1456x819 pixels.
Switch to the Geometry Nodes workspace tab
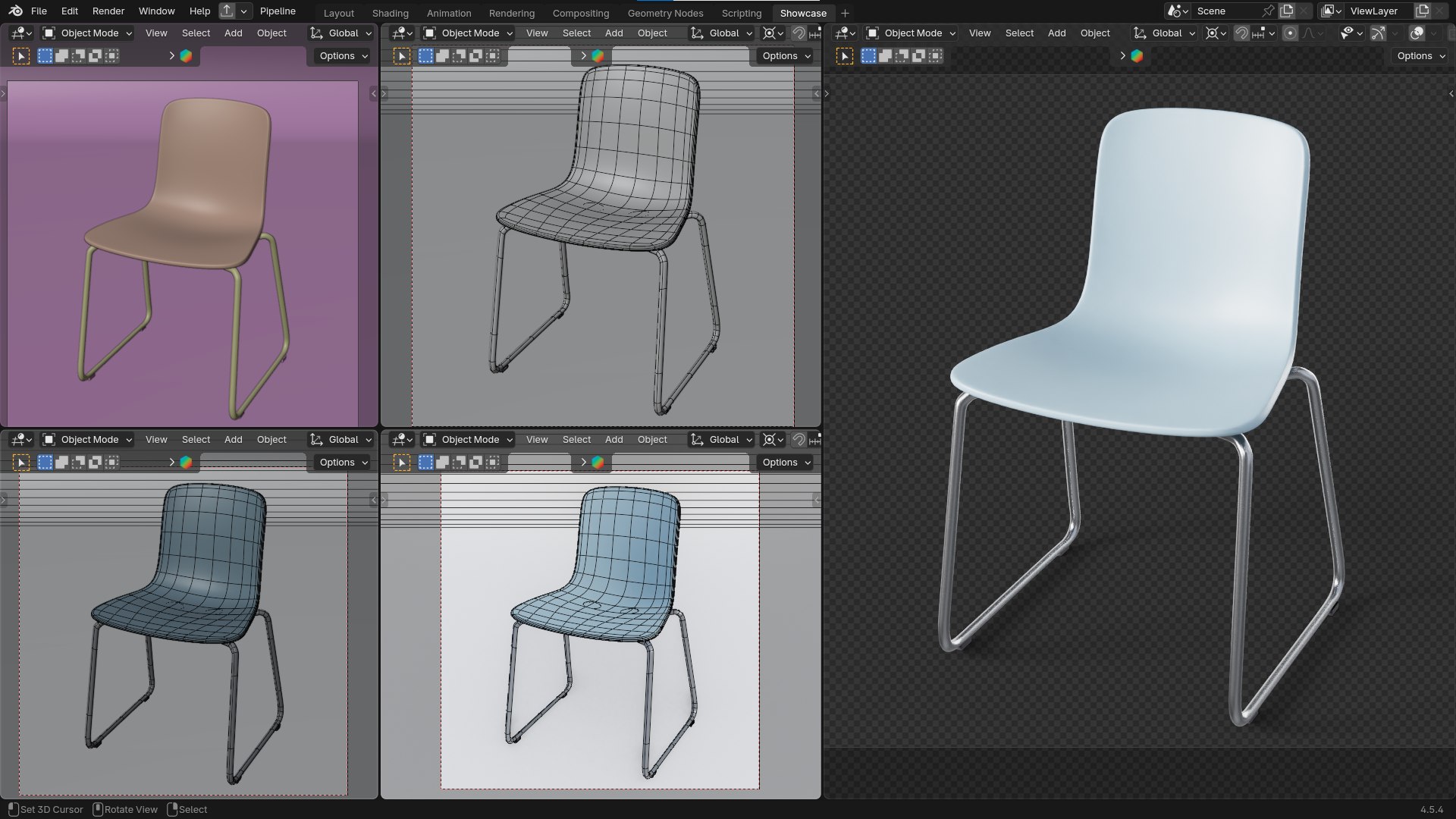(665, 13)
